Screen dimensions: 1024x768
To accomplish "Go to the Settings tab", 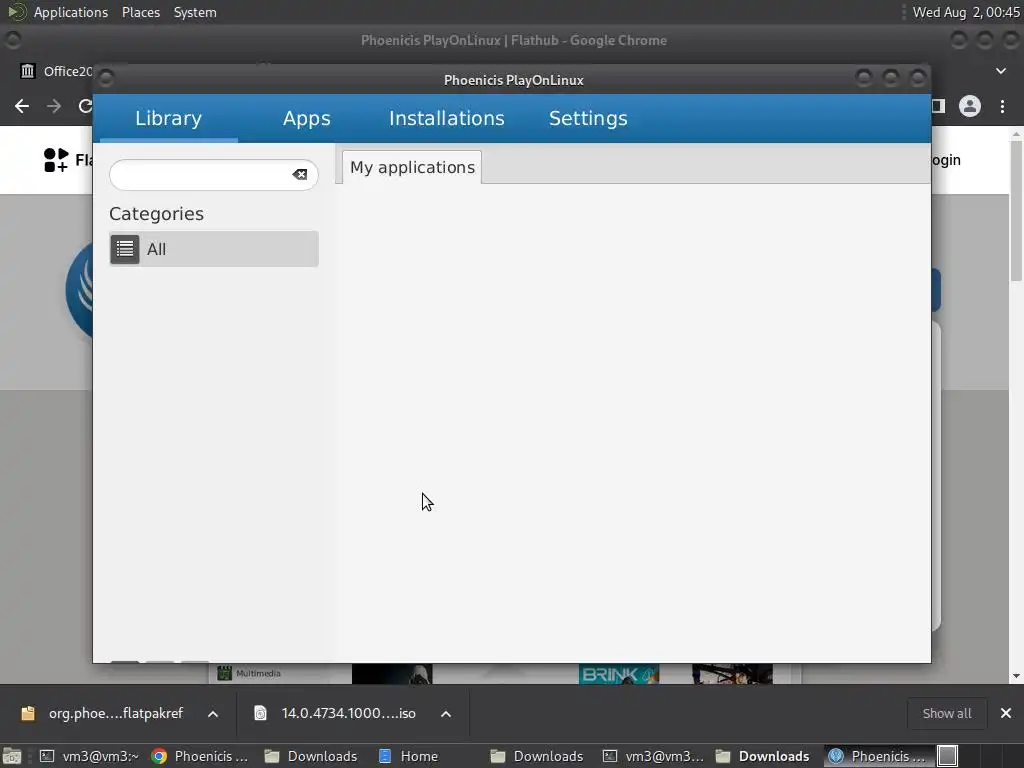I will (x=588, y=118).
